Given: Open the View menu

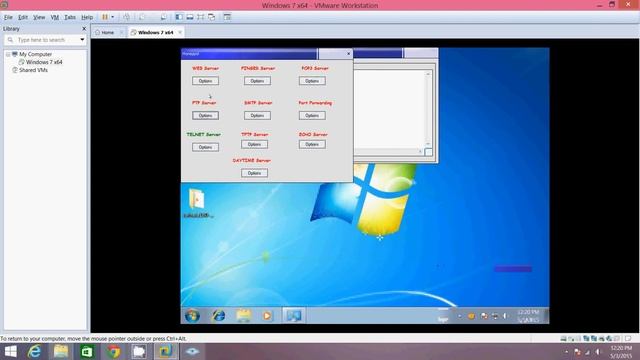Looking at the screenshot, I should 39,17.
